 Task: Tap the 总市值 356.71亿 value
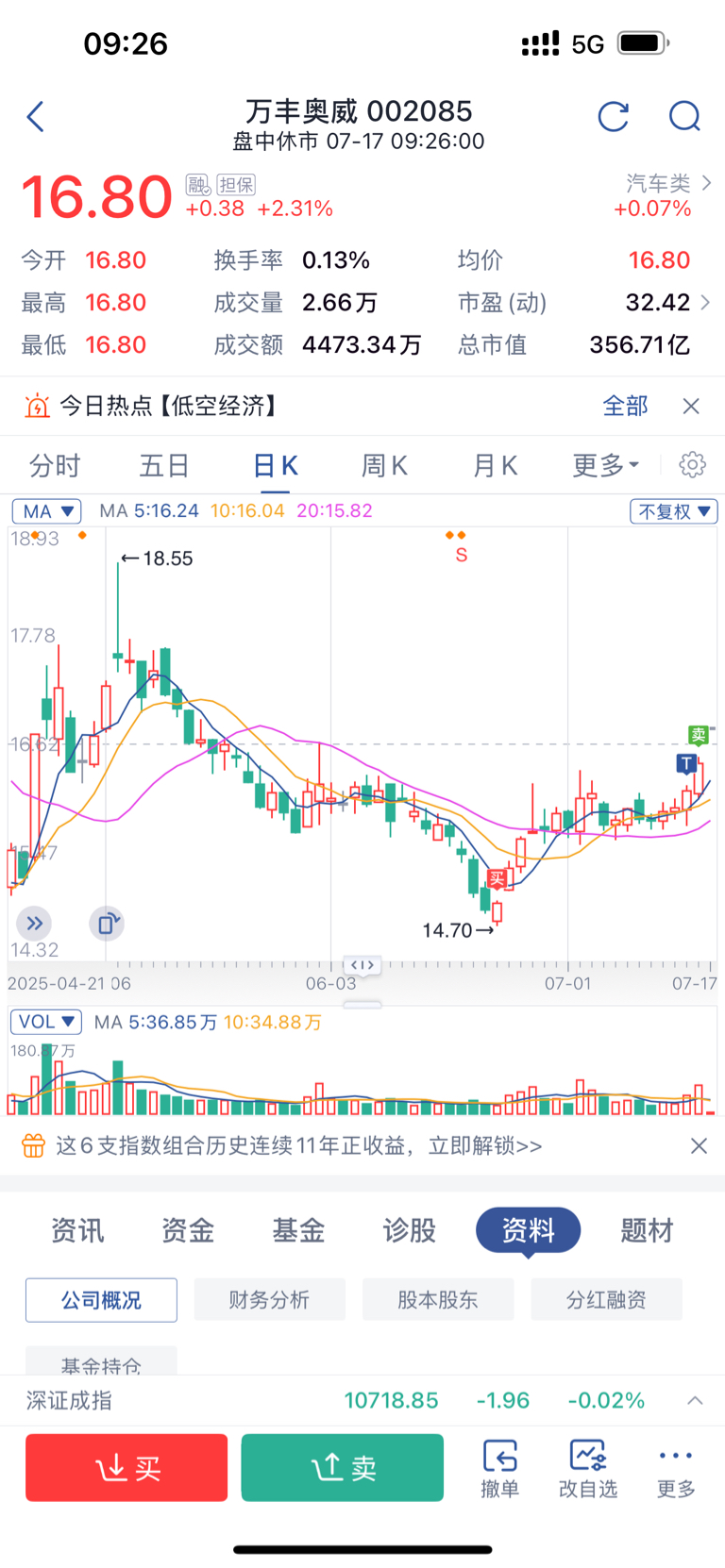coord(640,345)
